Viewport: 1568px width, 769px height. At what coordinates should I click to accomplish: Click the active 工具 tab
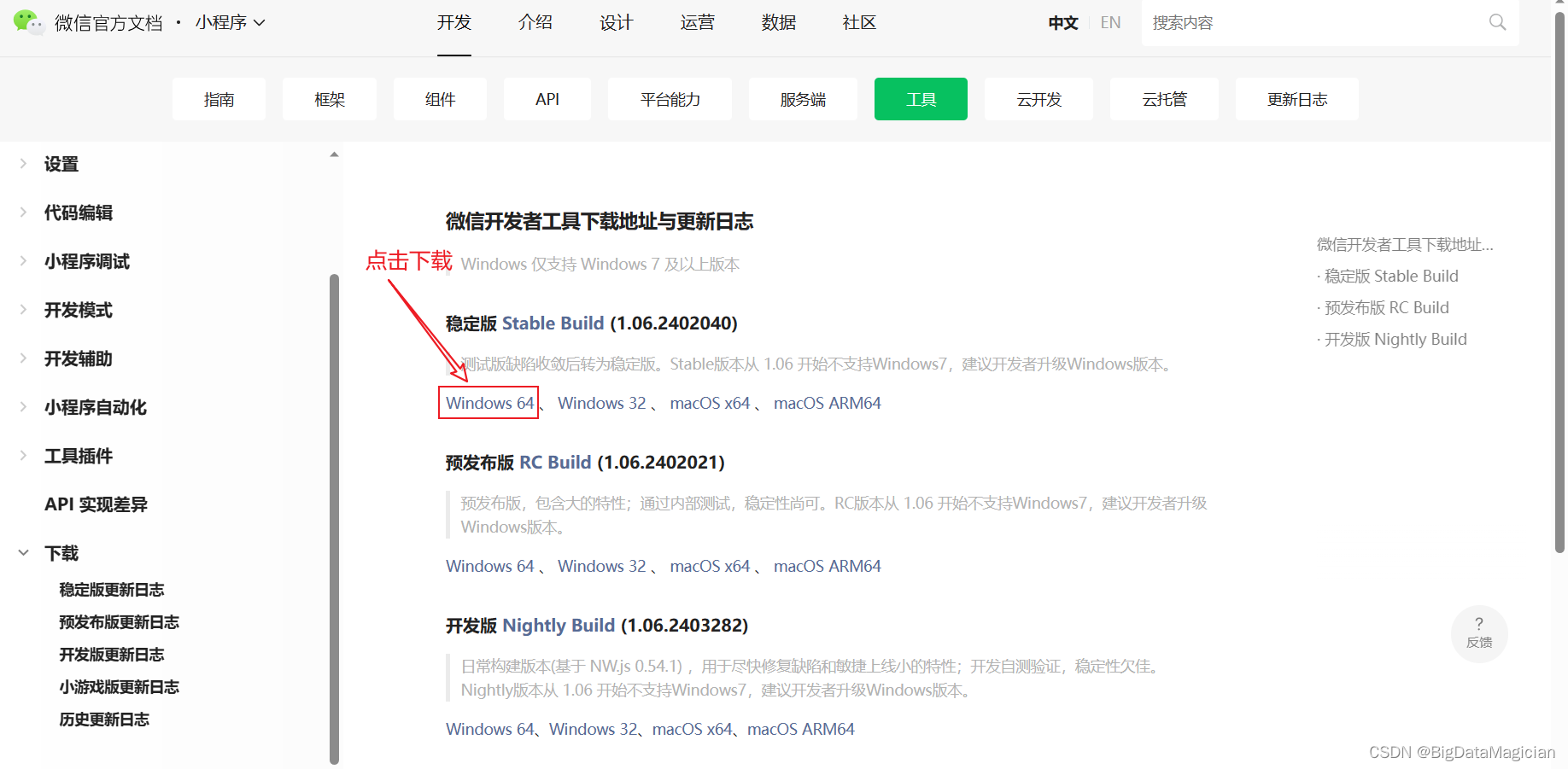[x=921, y=99]
